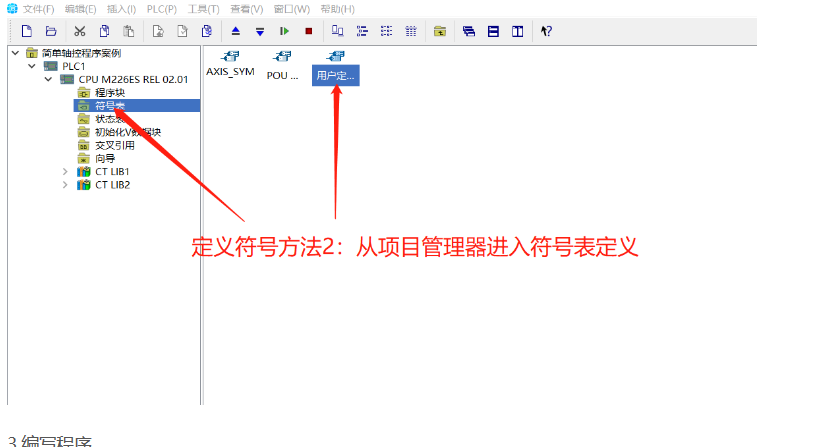Select 交叉引用 in the project tree

tap(114, 145)
